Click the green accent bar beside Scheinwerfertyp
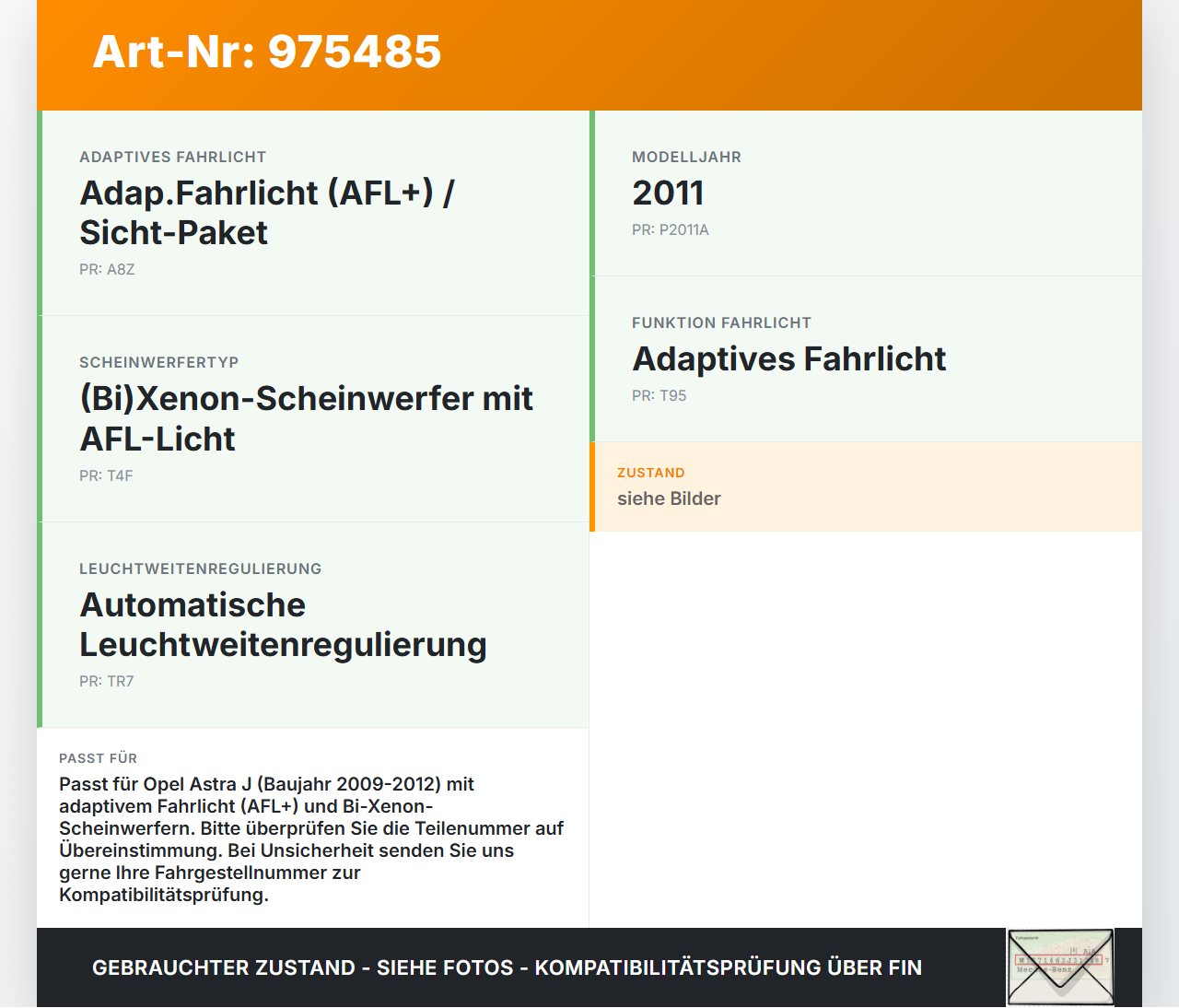This screenshot has width=1179, height=1008. (38, 419)
